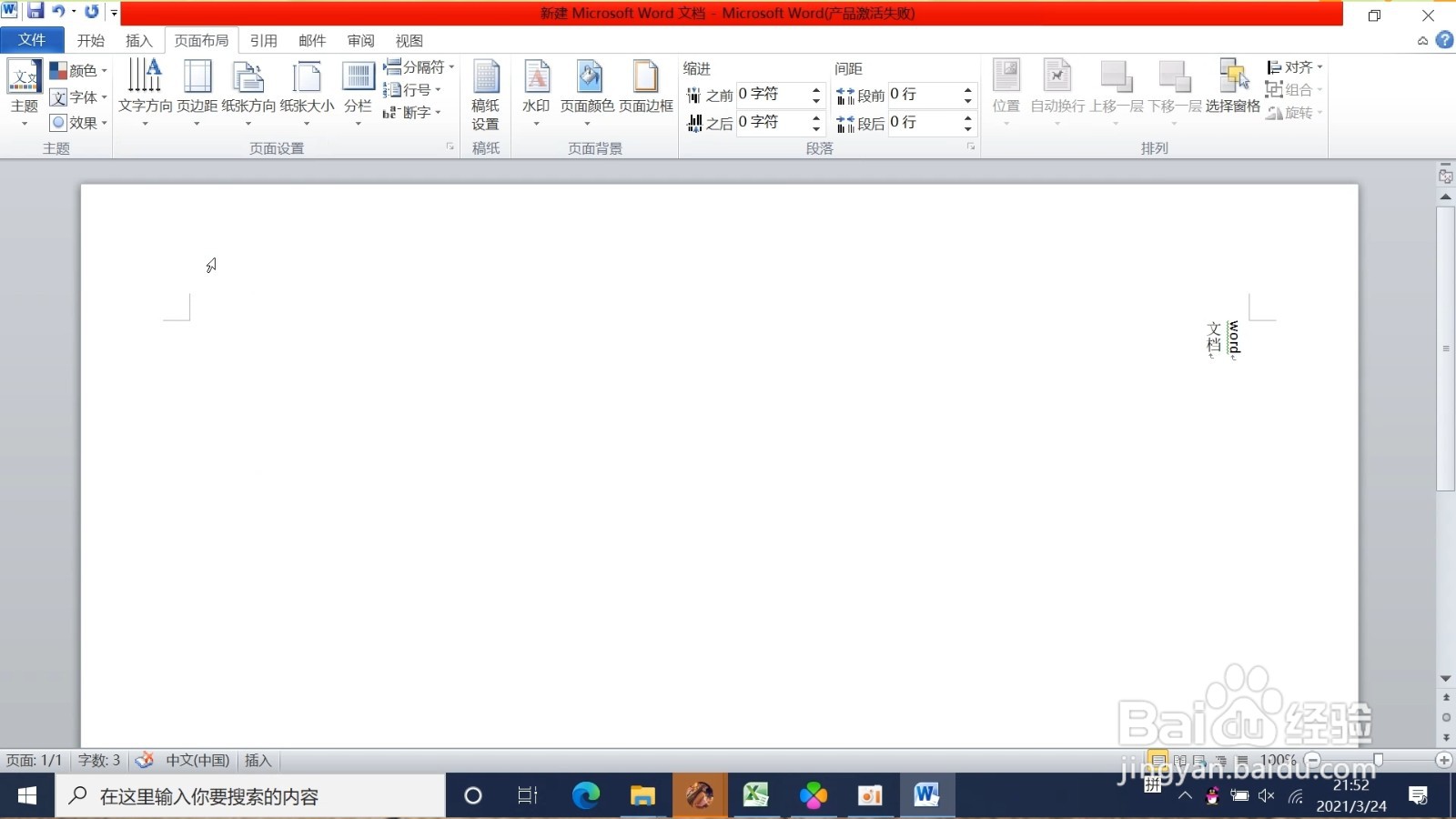Viewport: 1456px width, 819px height.
Task: Redo the last action
Action: 92,12
